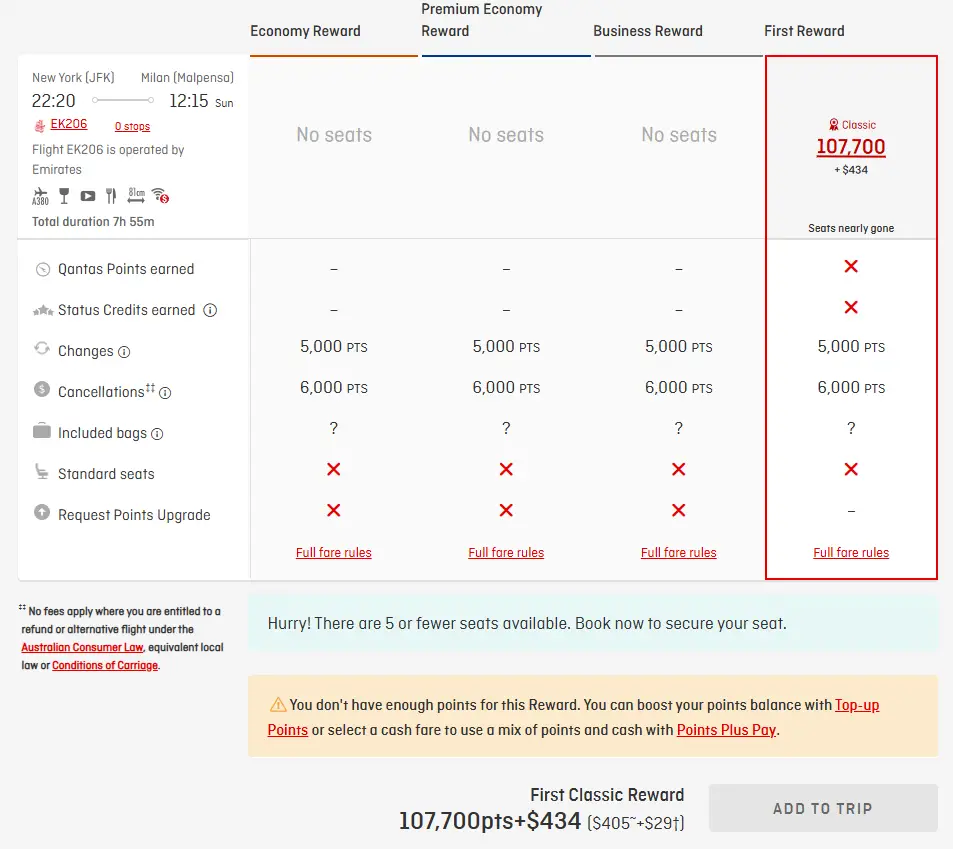Click the Emirates airline logo icon
This screenshot has width=953, height=849.
[x=40, y=126]
